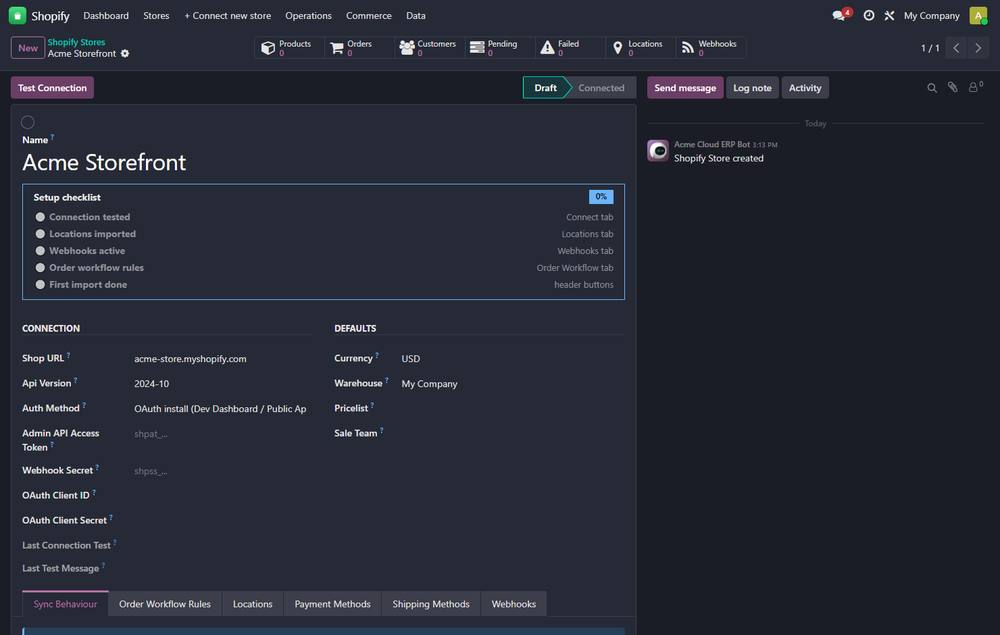Click the First import done checklist indicator
The image size is (1000, 635).
click(40, 284)
